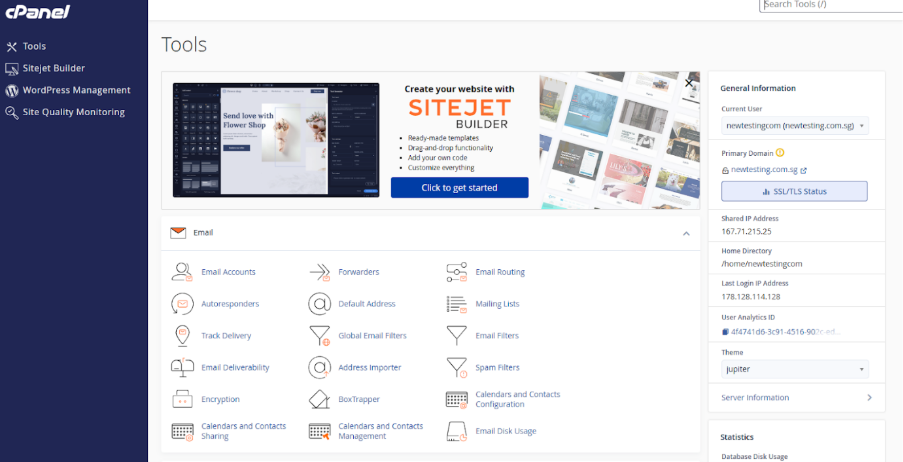The width and height of the screenshot is (903, 462).
Task: Open the Email Disk Usage icon
Action: coord(456,431)
